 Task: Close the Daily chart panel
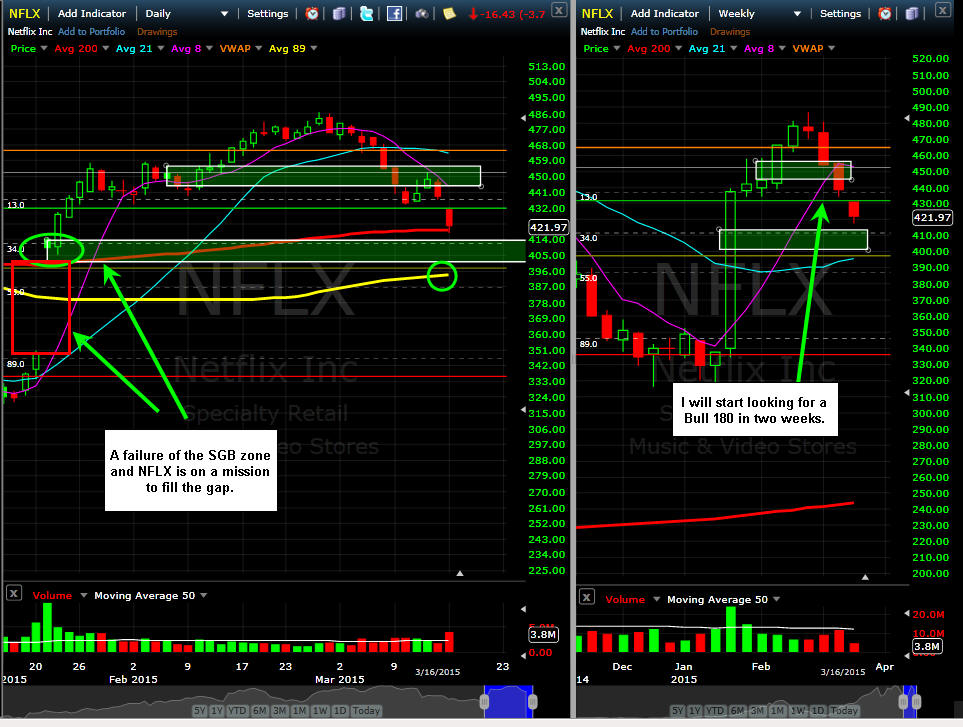[559, 9]
